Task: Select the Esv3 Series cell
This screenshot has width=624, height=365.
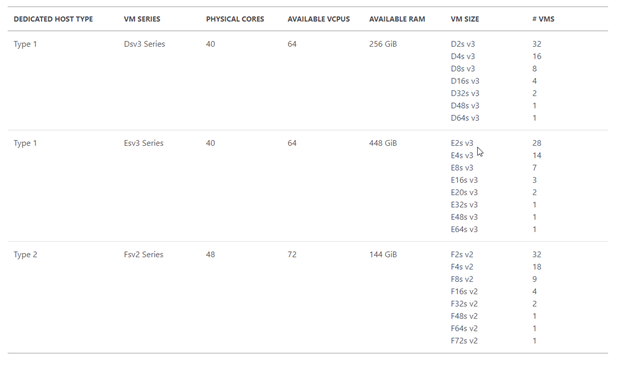Action: coord(144,143)
